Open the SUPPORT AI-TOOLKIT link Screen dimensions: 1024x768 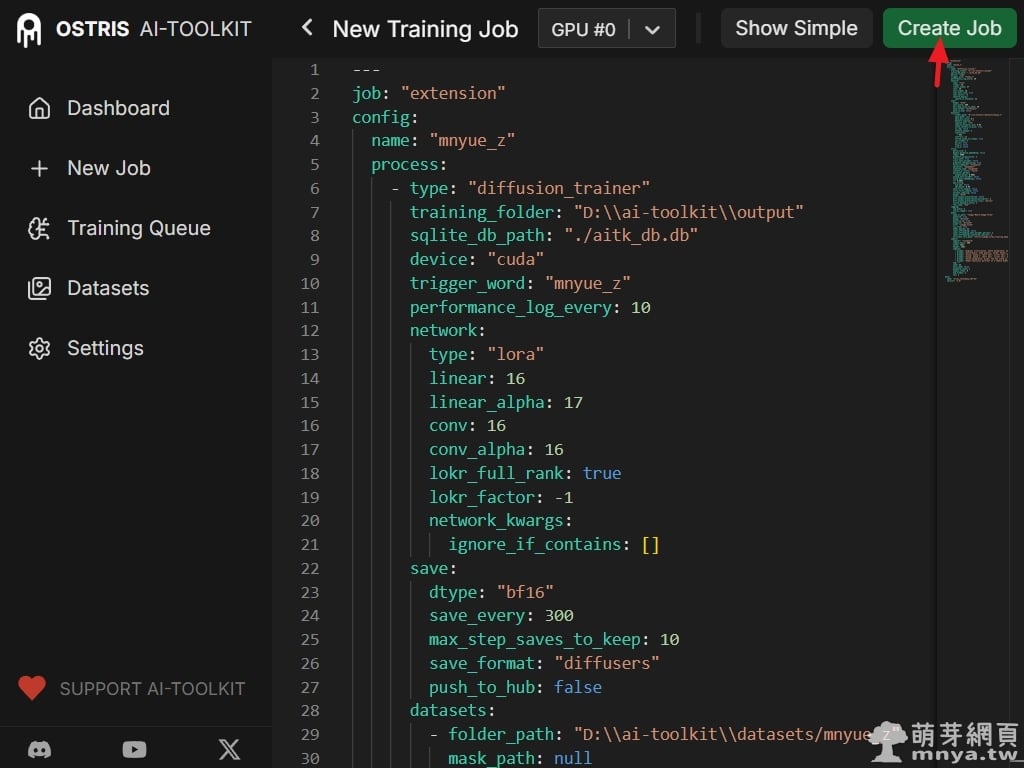point(152,689)
